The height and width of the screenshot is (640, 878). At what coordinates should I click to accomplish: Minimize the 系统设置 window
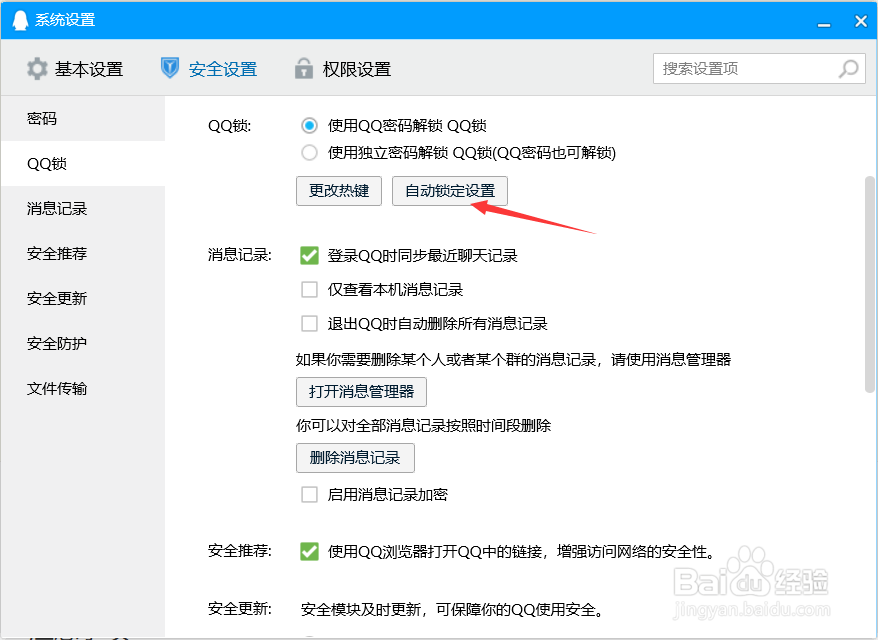(x=824, y=25)
